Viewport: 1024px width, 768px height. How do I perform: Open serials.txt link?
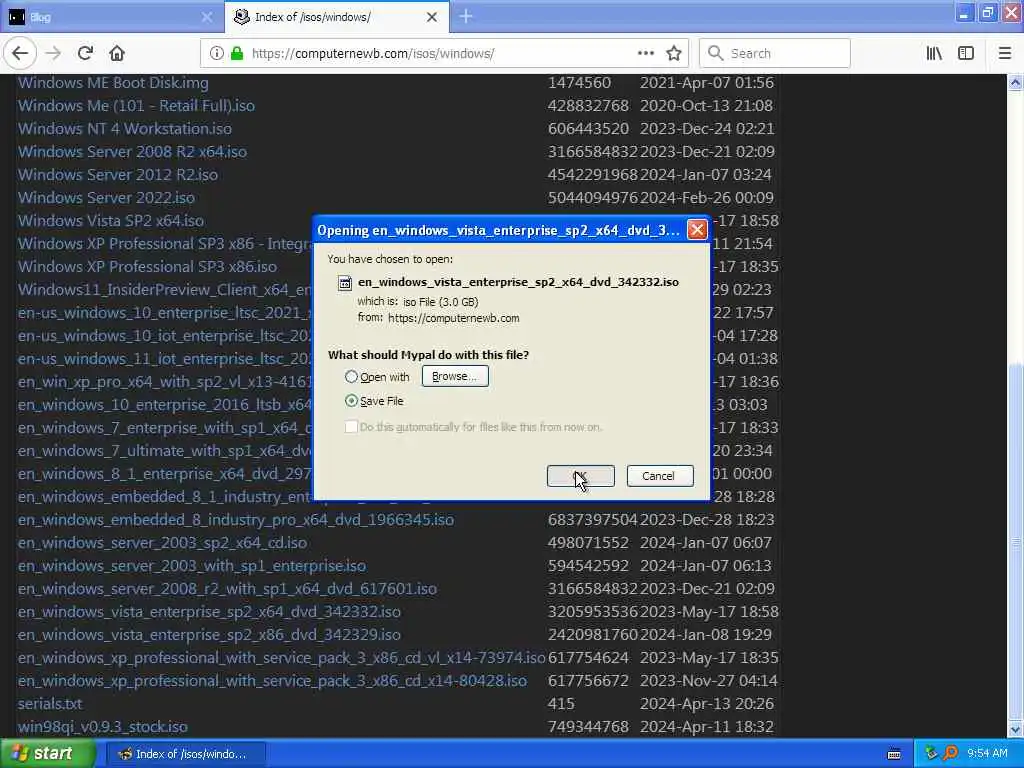coord(50,704)
